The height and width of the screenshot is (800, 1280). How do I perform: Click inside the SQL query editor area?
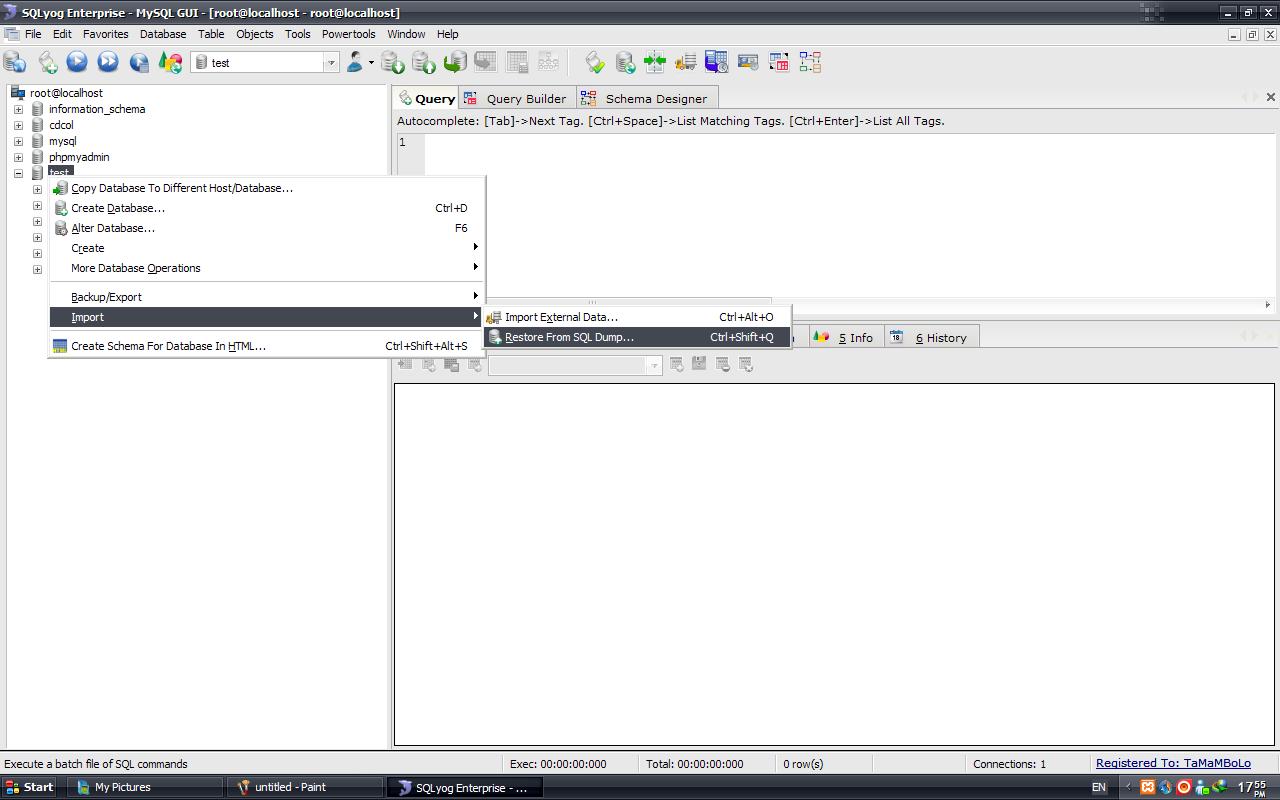pyautogui.click(x=849, y=215)
